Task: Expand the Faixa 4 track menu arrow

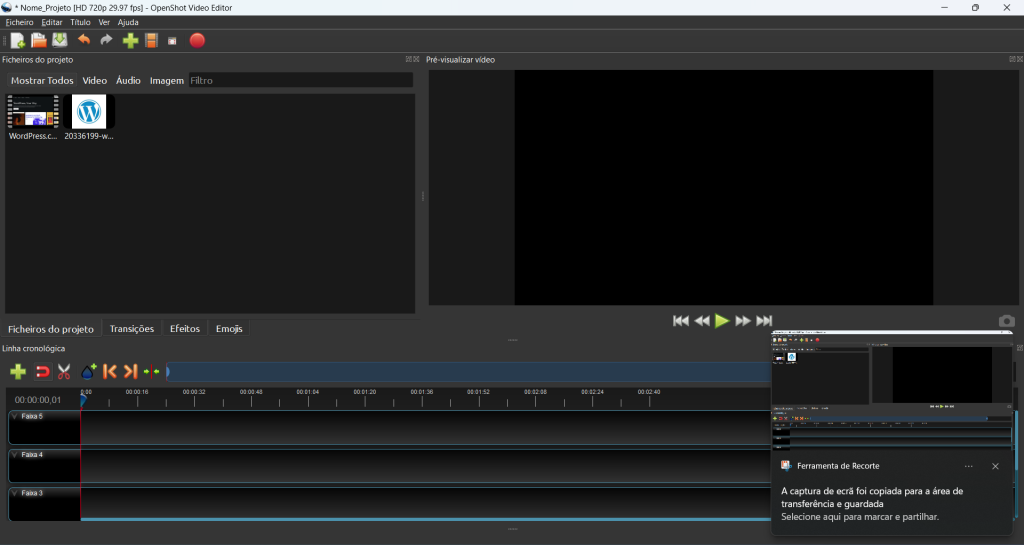Action: (14, 455)
